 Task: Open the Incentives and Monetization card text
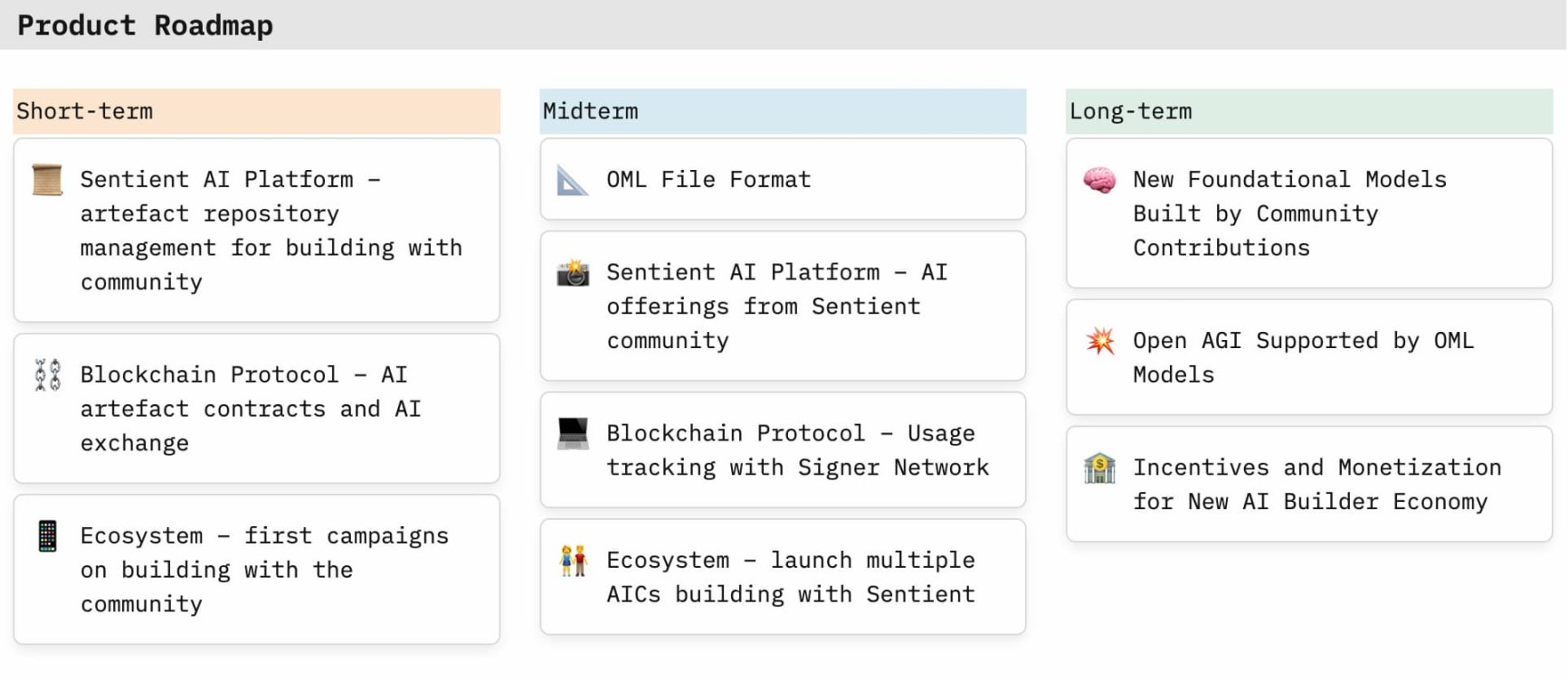[1316, 485]
